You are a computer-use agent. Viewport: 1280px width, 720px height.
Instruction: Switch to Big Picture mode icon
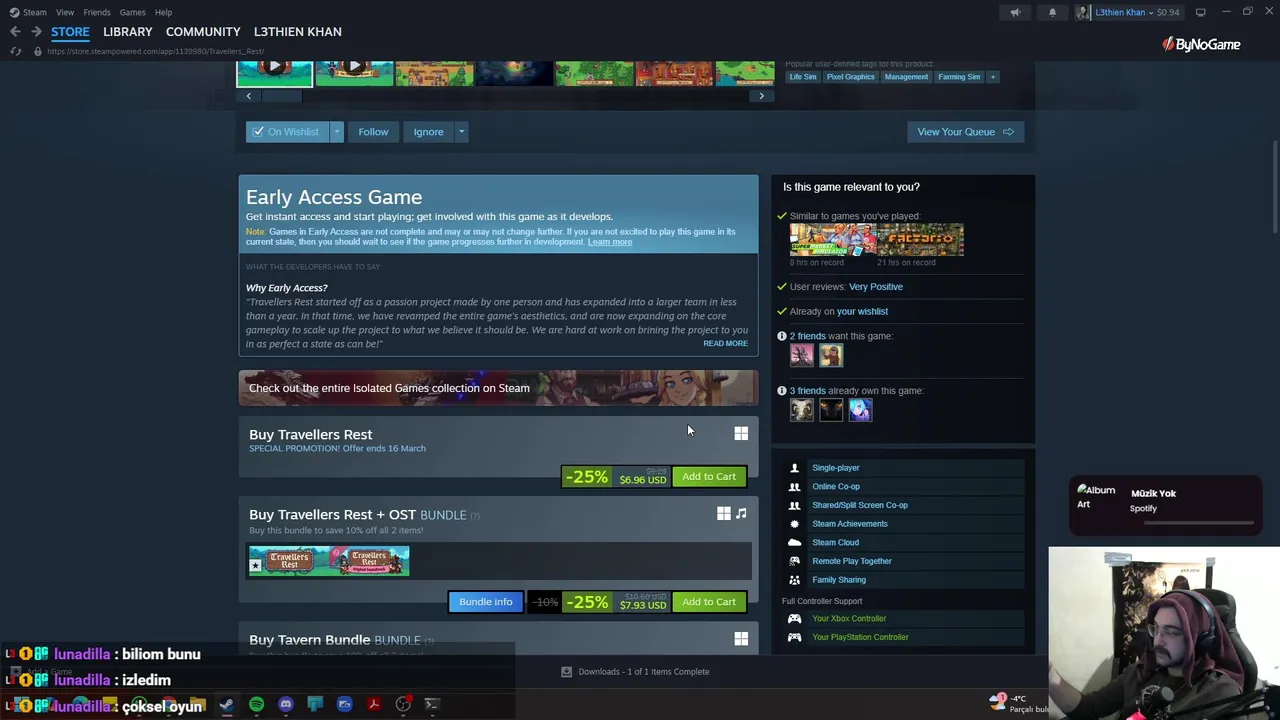(1200, 12)
